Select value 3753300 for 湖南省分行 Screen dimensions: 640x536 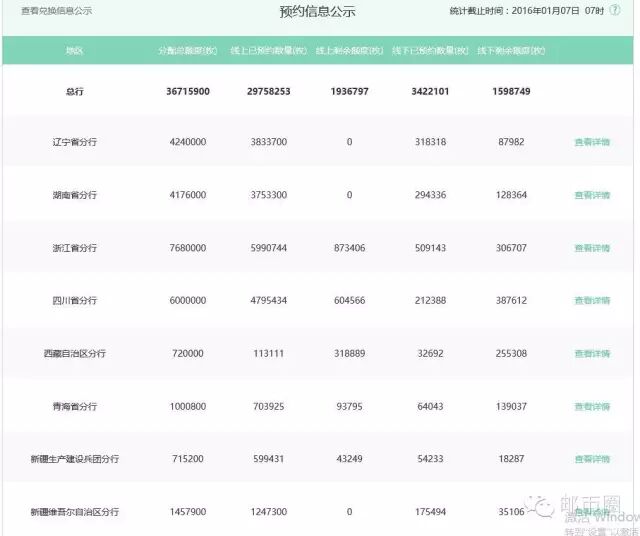(x=269, y=195)
